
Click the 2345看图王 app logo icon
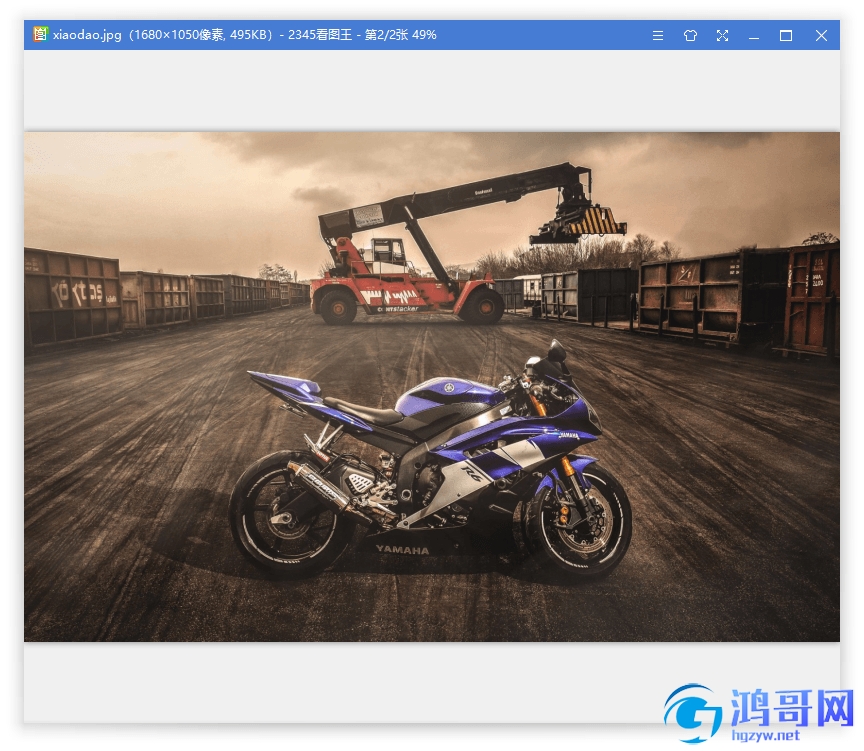click(x=40, y=34)
